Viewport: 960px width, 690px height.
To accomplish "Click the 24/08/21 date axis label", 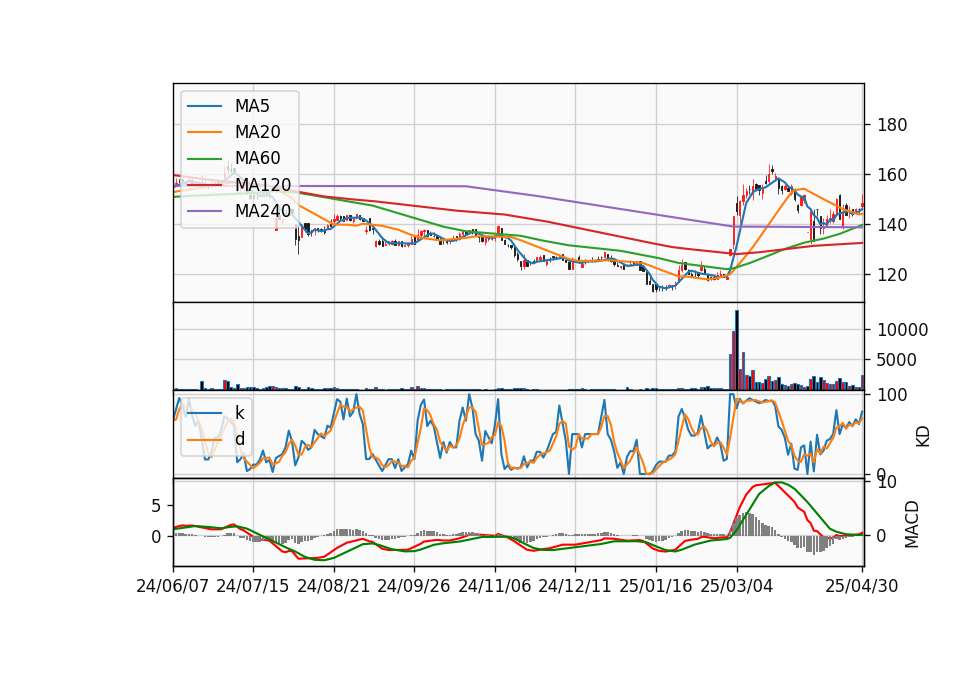I will (334, 586).
